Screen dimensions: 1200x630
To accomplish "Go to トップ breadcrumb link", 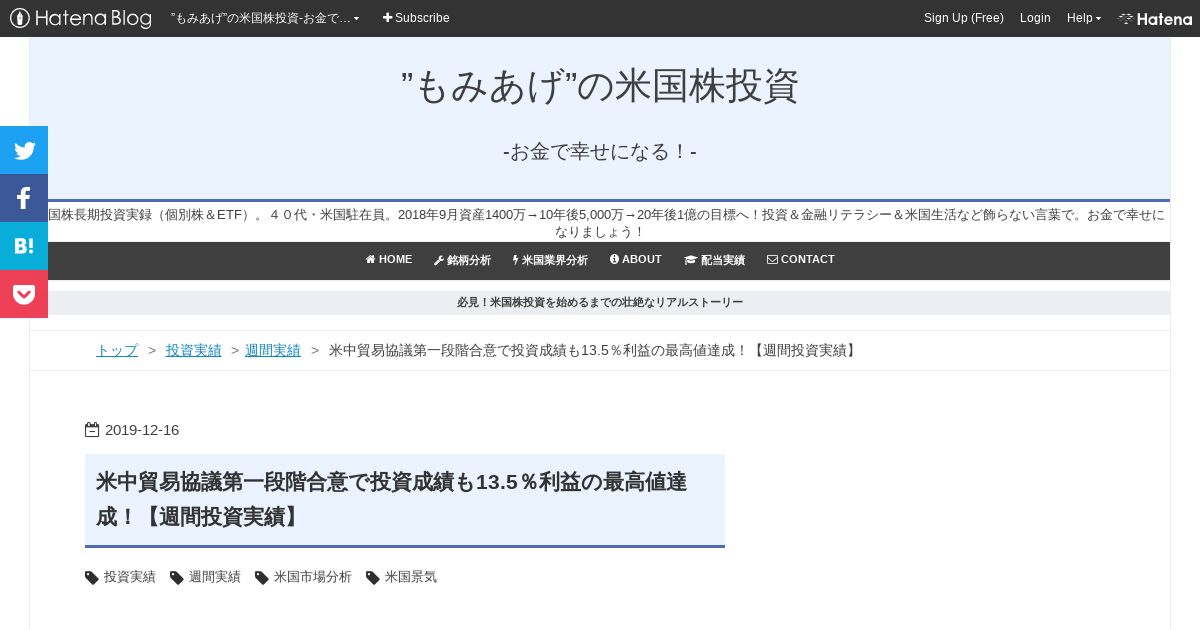I will coord(117,350).
